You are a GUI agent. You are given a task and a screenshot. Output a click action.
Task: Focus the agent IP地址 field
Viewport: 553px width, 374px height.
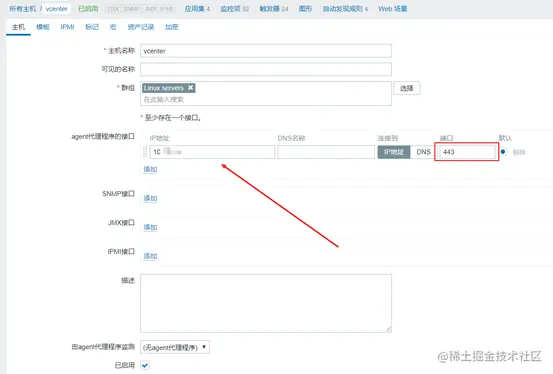pos(212,152)
